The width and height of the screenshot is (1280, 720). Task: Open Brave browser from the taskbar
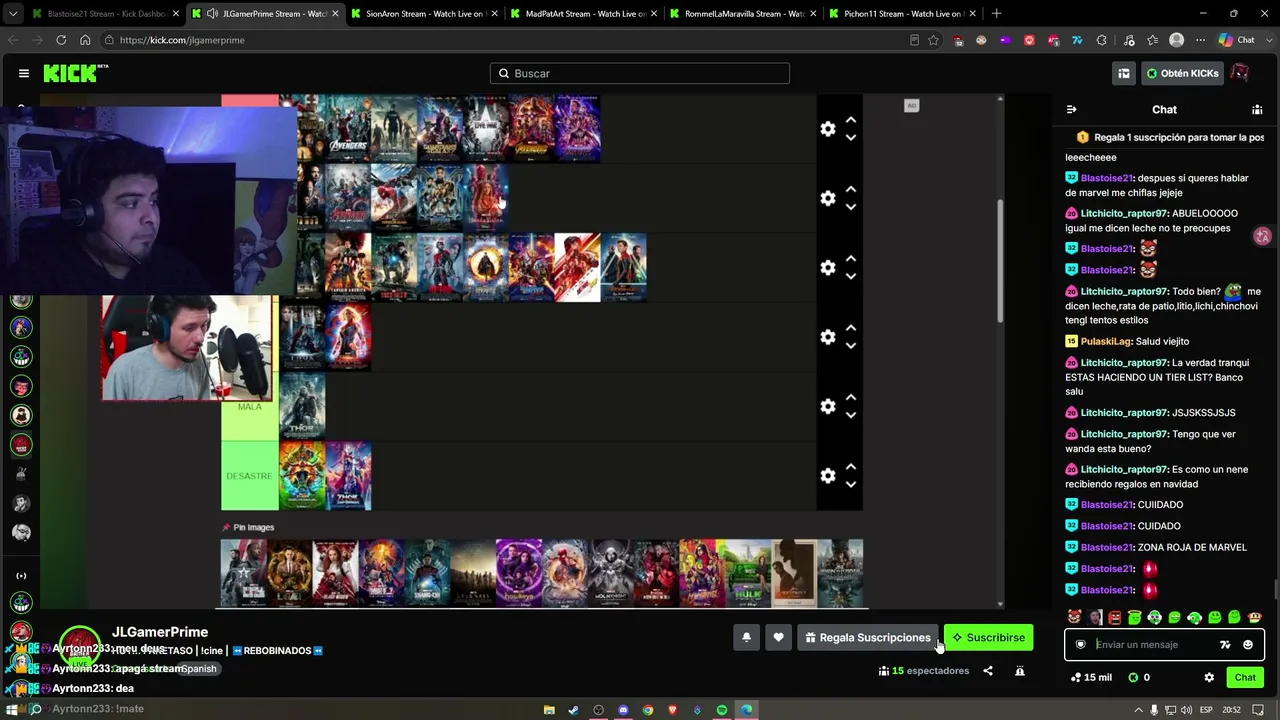(x=672, y=710)
